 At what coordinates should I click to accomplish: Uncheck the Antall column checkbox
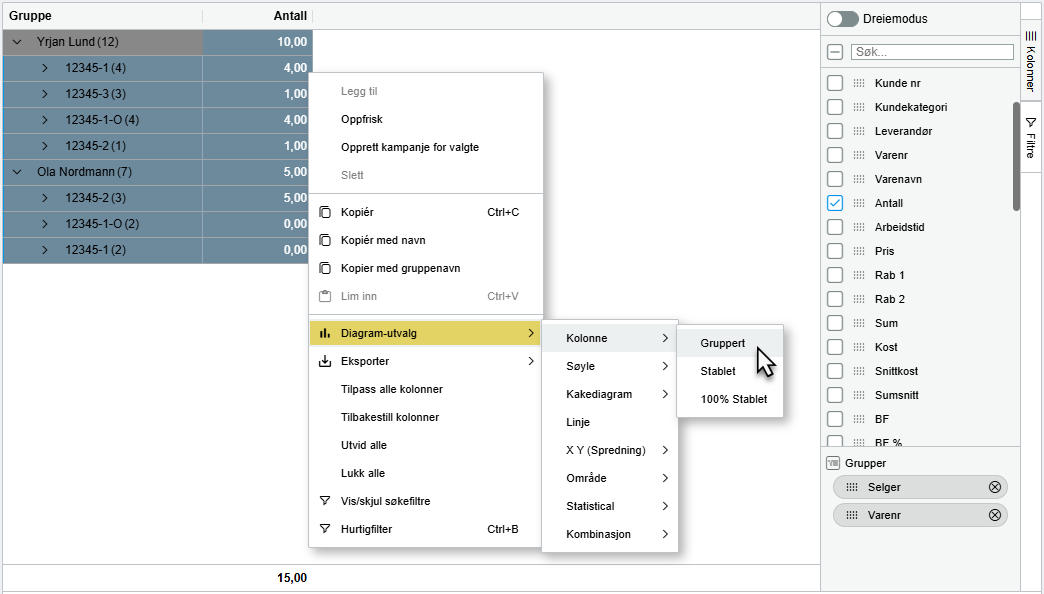coord(835,203)
